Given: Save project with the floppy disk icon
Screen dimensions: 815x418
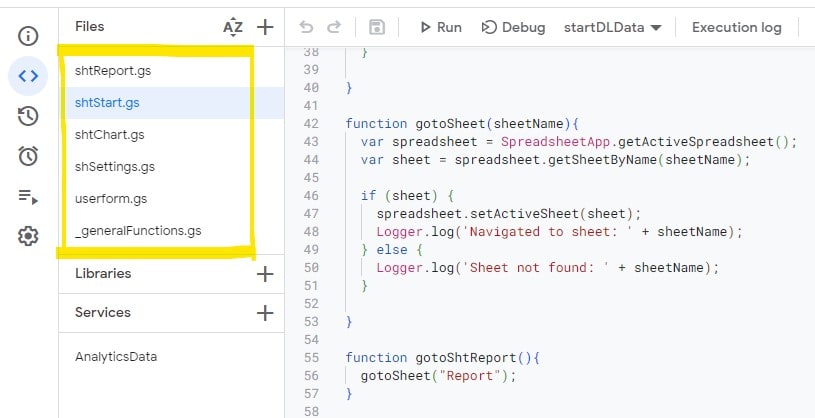Looking at the screenshot, I should (x=377, y=28).
